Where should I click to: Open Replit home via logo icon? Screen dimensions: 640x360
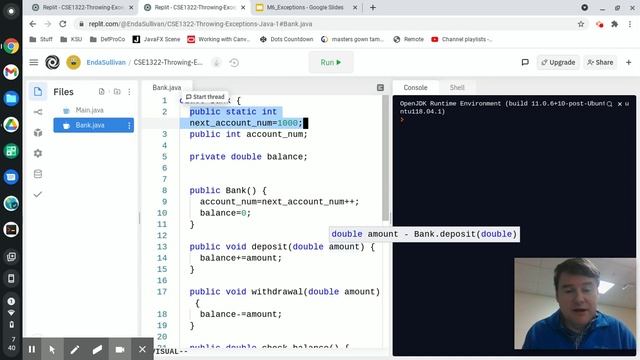tap(52, 62)
